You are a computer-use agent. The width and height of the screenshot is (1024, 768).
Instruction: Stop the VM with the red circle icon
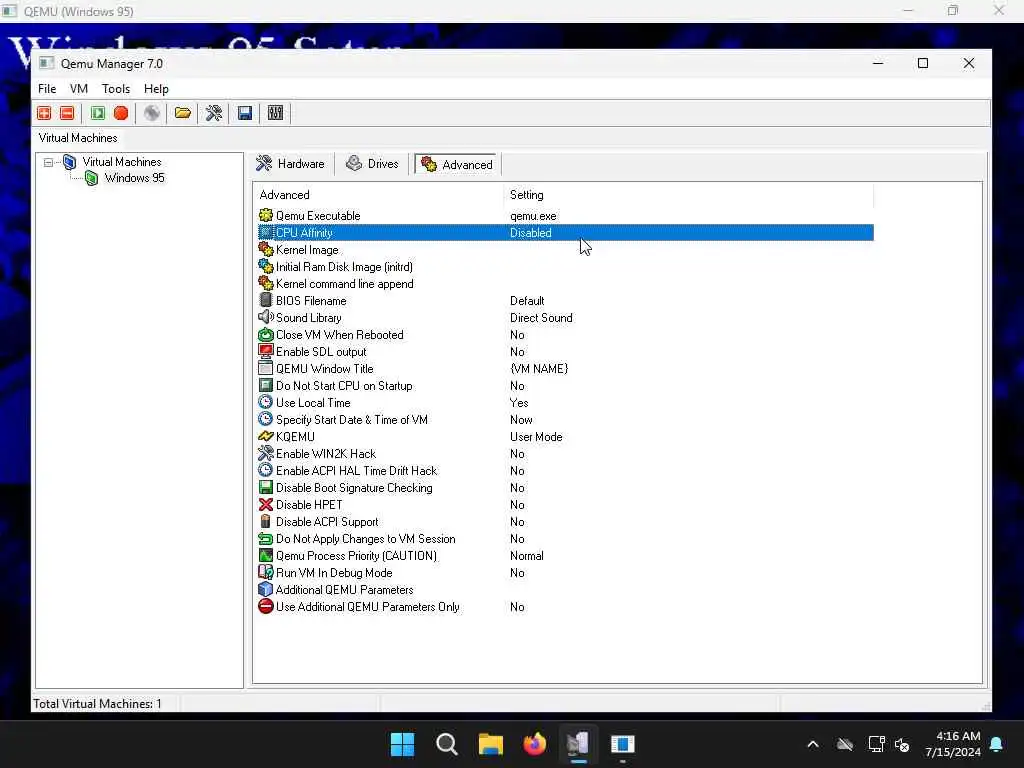click(x=121, y=113)
